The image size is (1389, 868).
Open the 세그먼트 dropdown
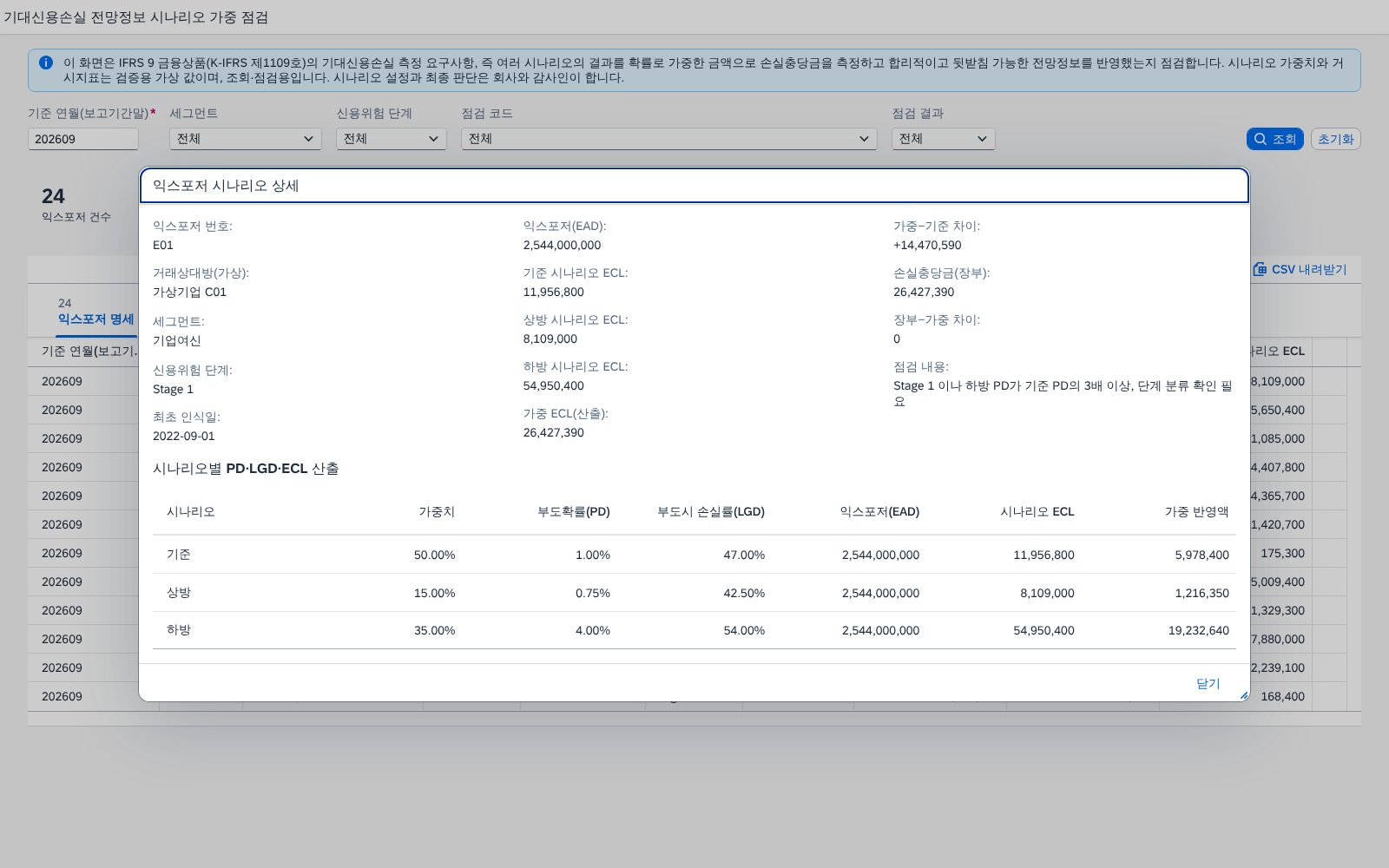click(246, 139)
